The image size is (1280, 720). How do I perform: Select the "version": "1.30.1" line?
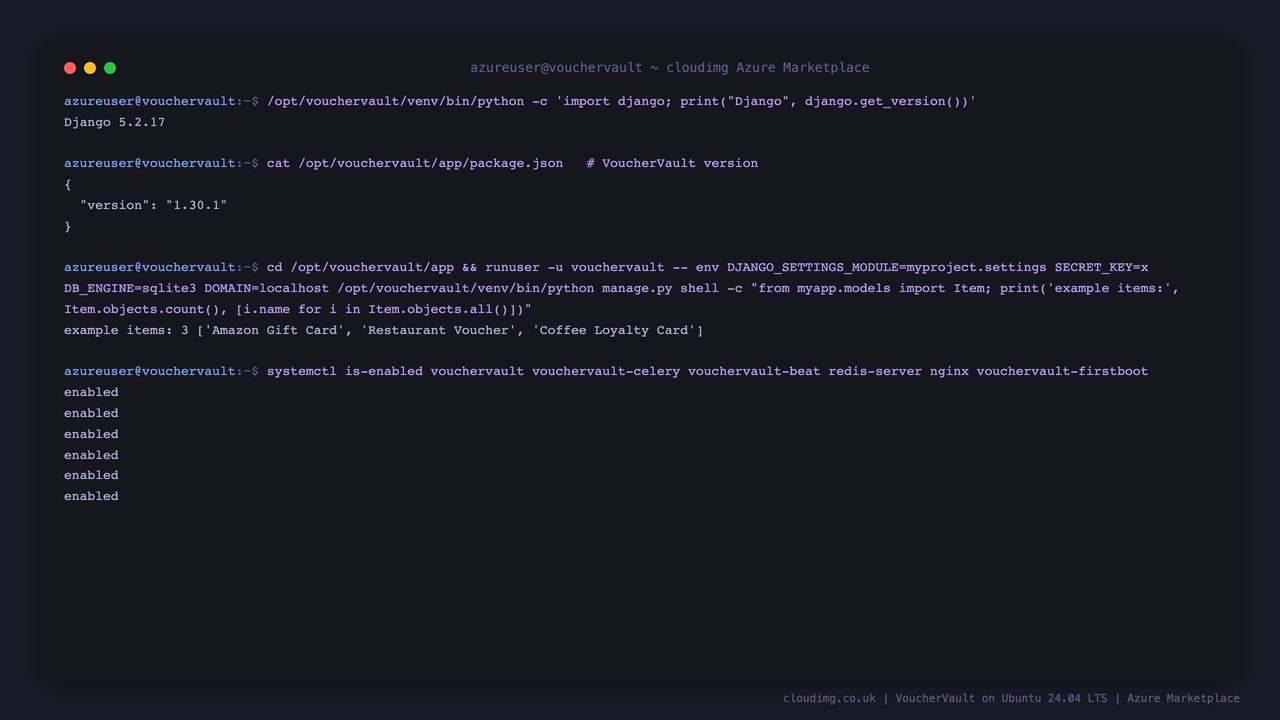point(154,205)
